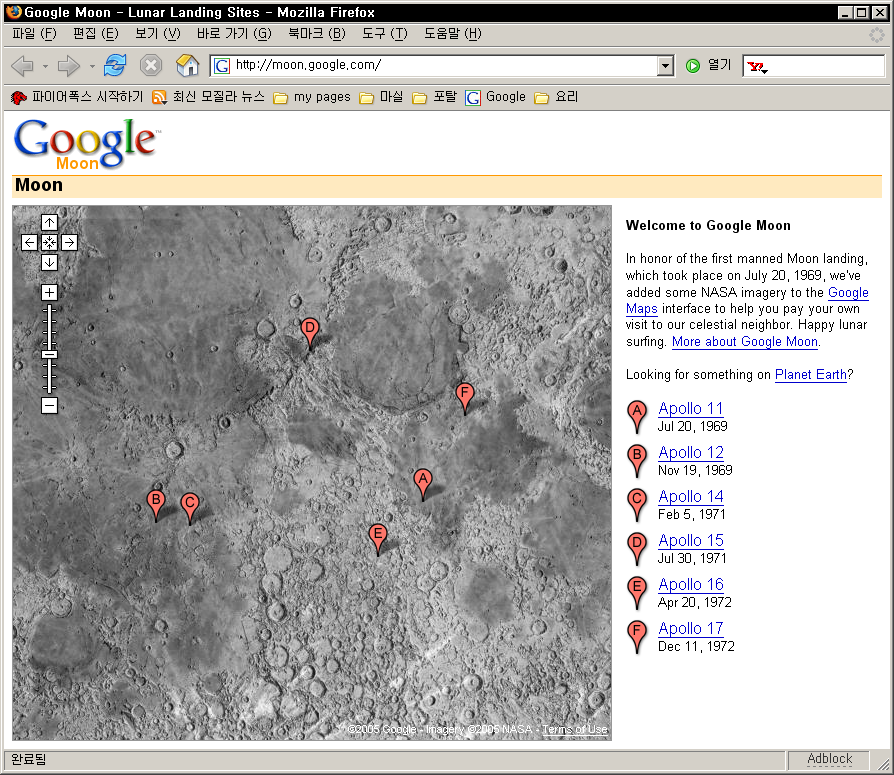The image size is (894, 775).
Task: Click the center map reset icon
Action: coord(50,242)
